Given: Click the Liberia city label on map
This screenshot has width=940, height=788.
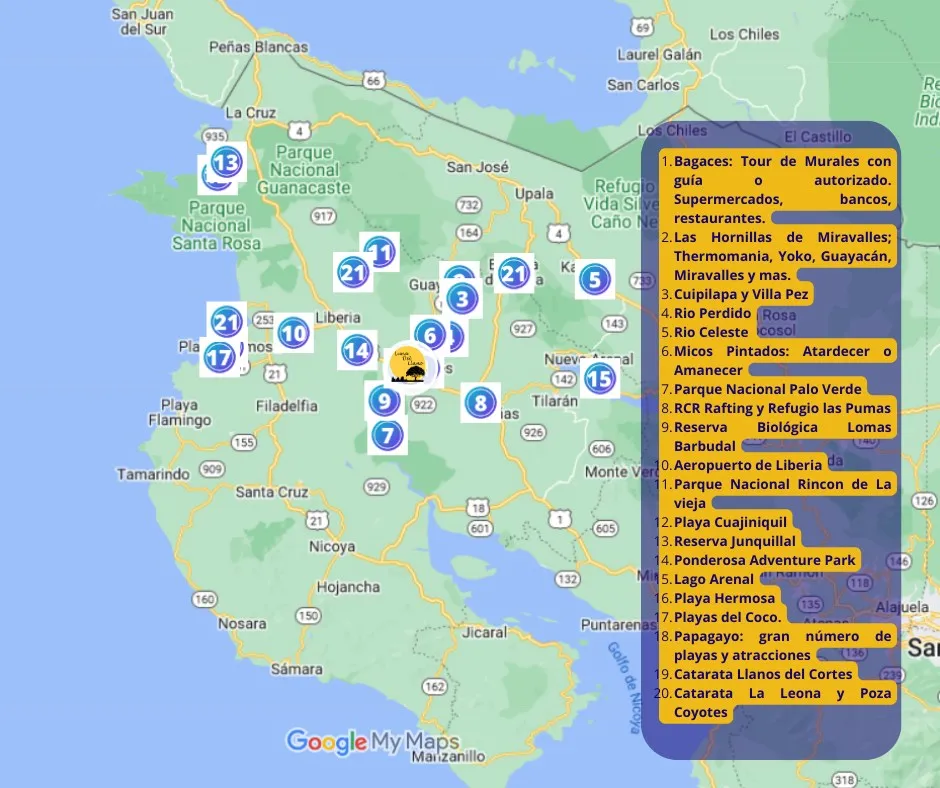Looking at the screenshot, I should point(338,317).
